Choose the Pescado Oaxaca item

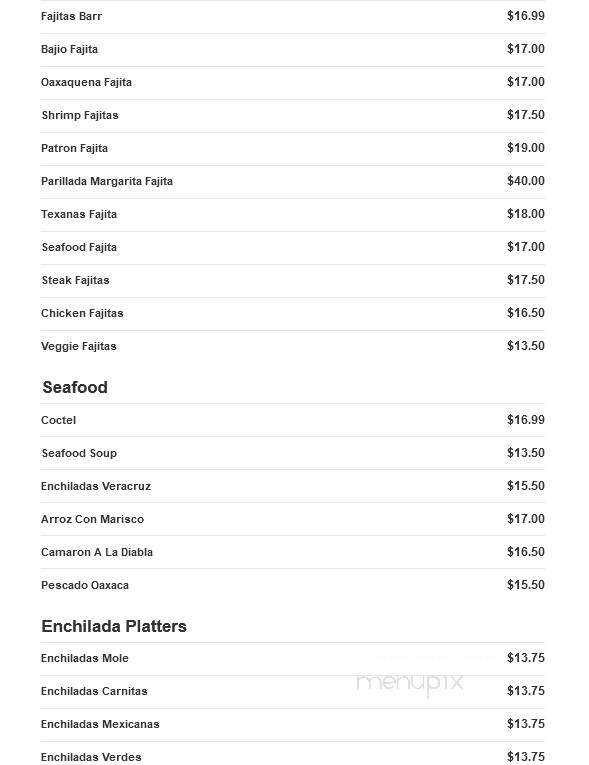85,585
